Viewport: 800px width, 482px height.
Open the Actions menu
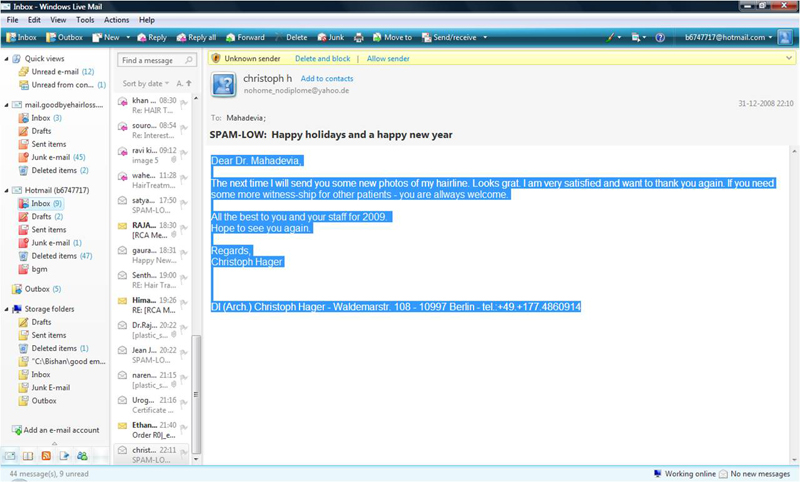pyautogui.click(x=116, y=19)
